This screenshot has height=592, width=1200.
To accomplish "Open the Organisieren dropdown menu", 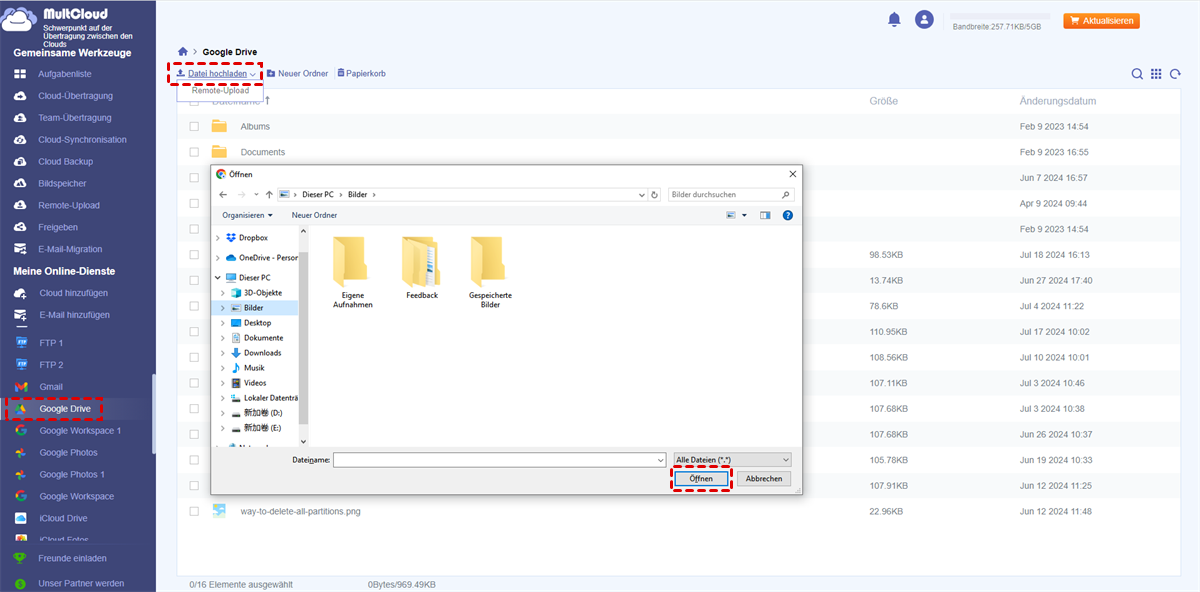I will [247, 215].
